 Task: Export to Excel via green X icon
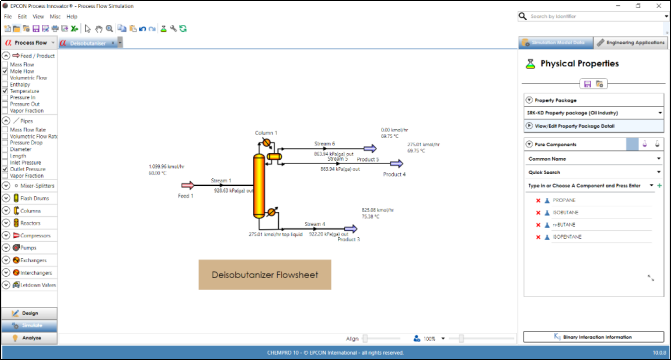coord(75,29)
